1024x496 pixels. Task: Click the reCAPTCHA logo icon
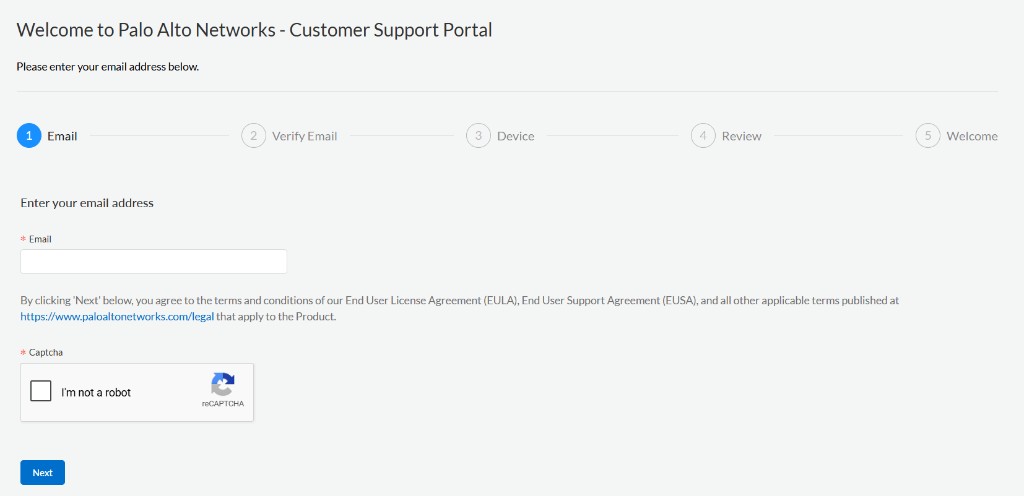coord(223,384)
